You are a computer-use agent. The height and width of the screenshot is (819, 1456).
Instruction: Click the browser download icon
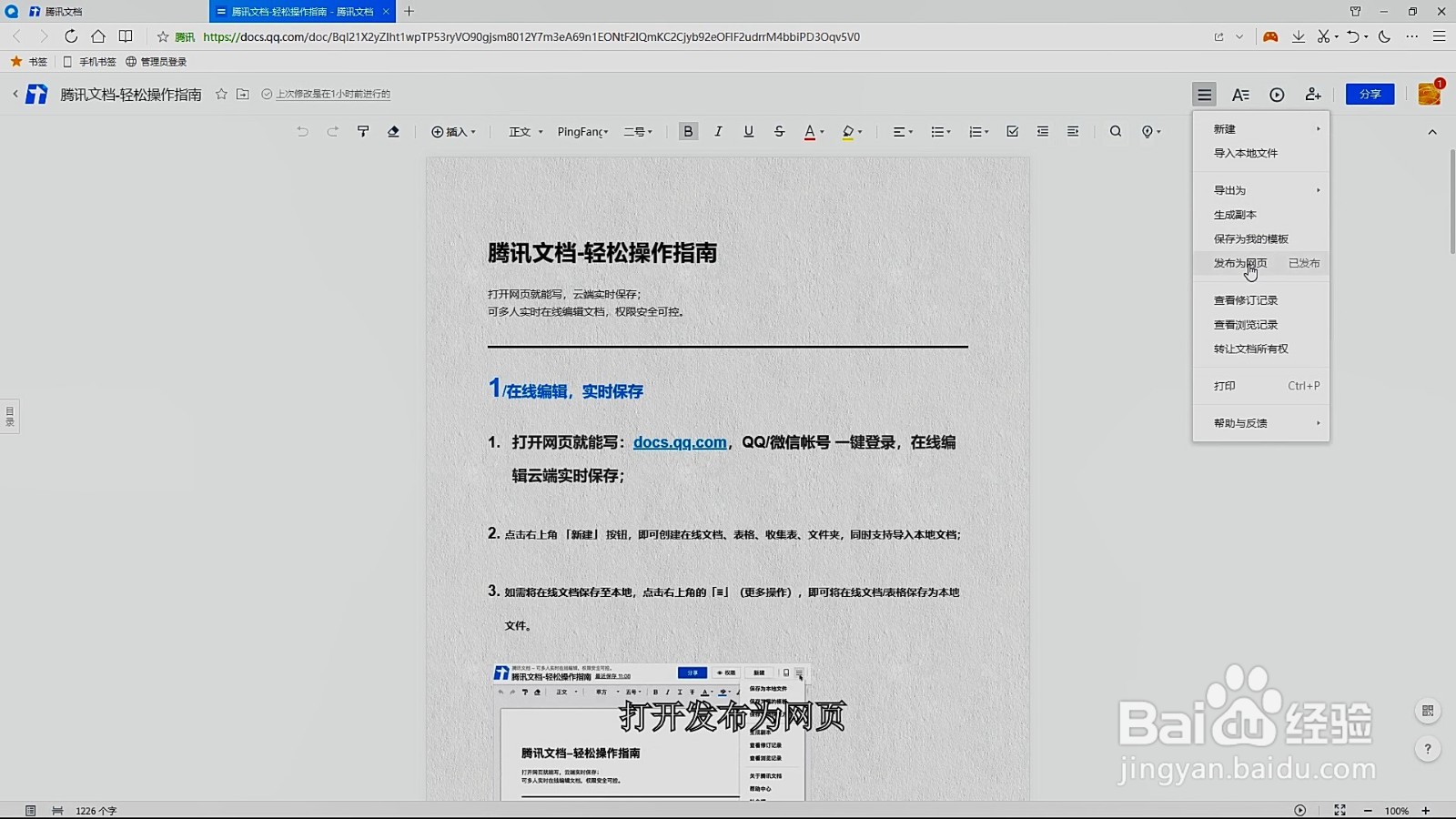1299,36
